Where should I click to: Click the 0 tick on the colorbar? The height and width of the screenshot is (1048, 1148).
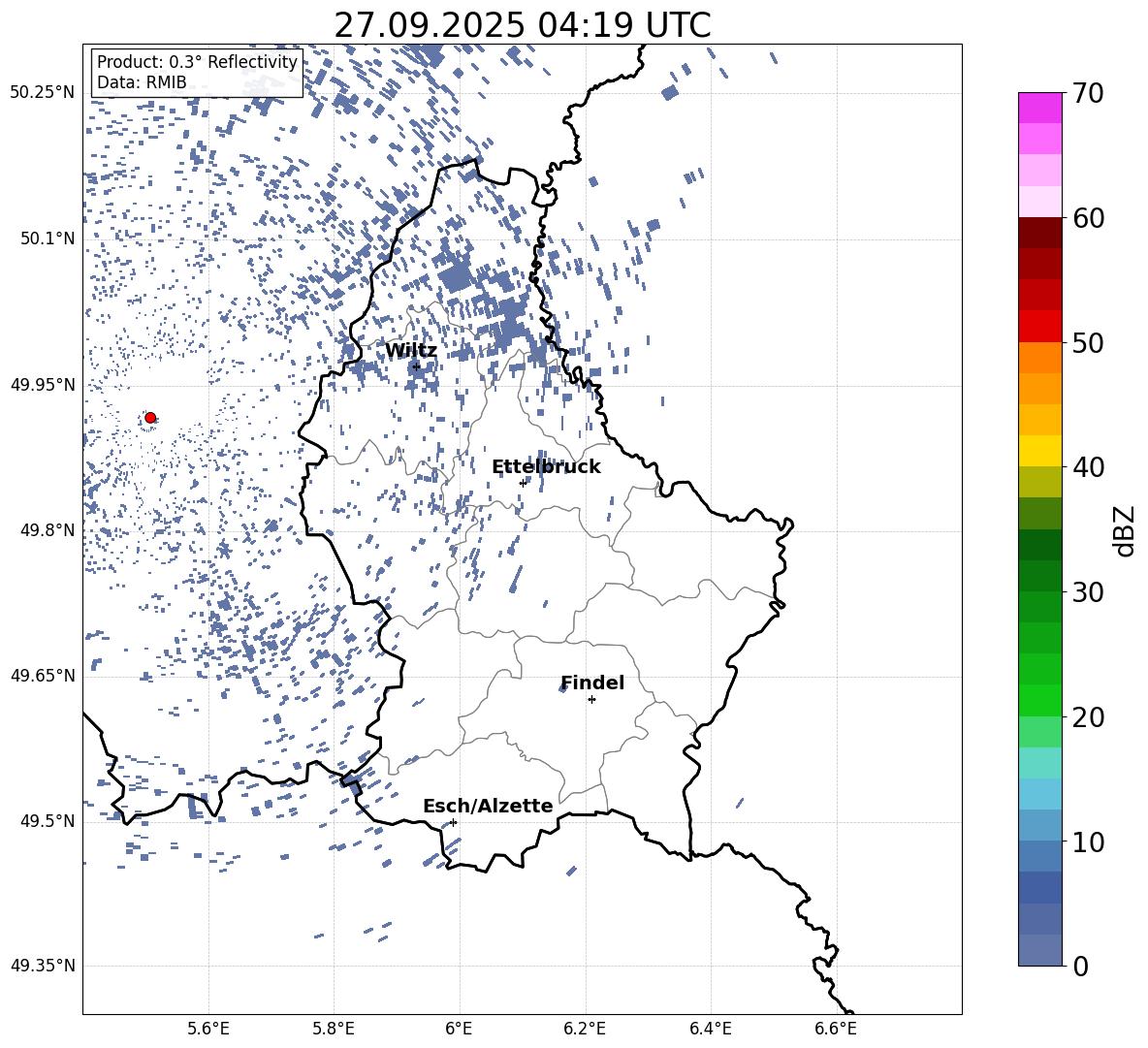click(x=1080, y=967)
